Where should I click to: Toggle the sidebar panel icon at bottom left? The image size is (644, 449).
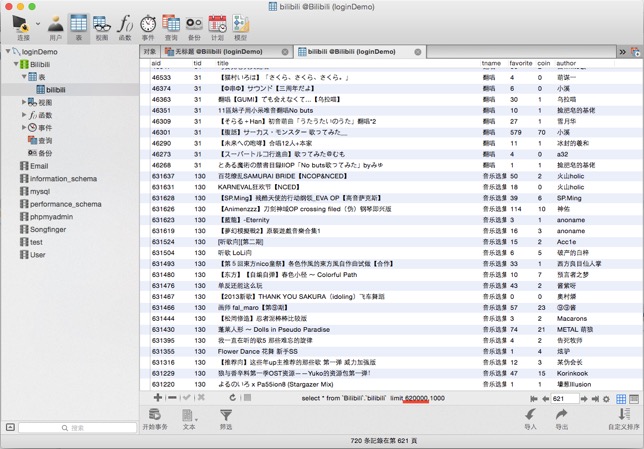[x=10, y=428]
